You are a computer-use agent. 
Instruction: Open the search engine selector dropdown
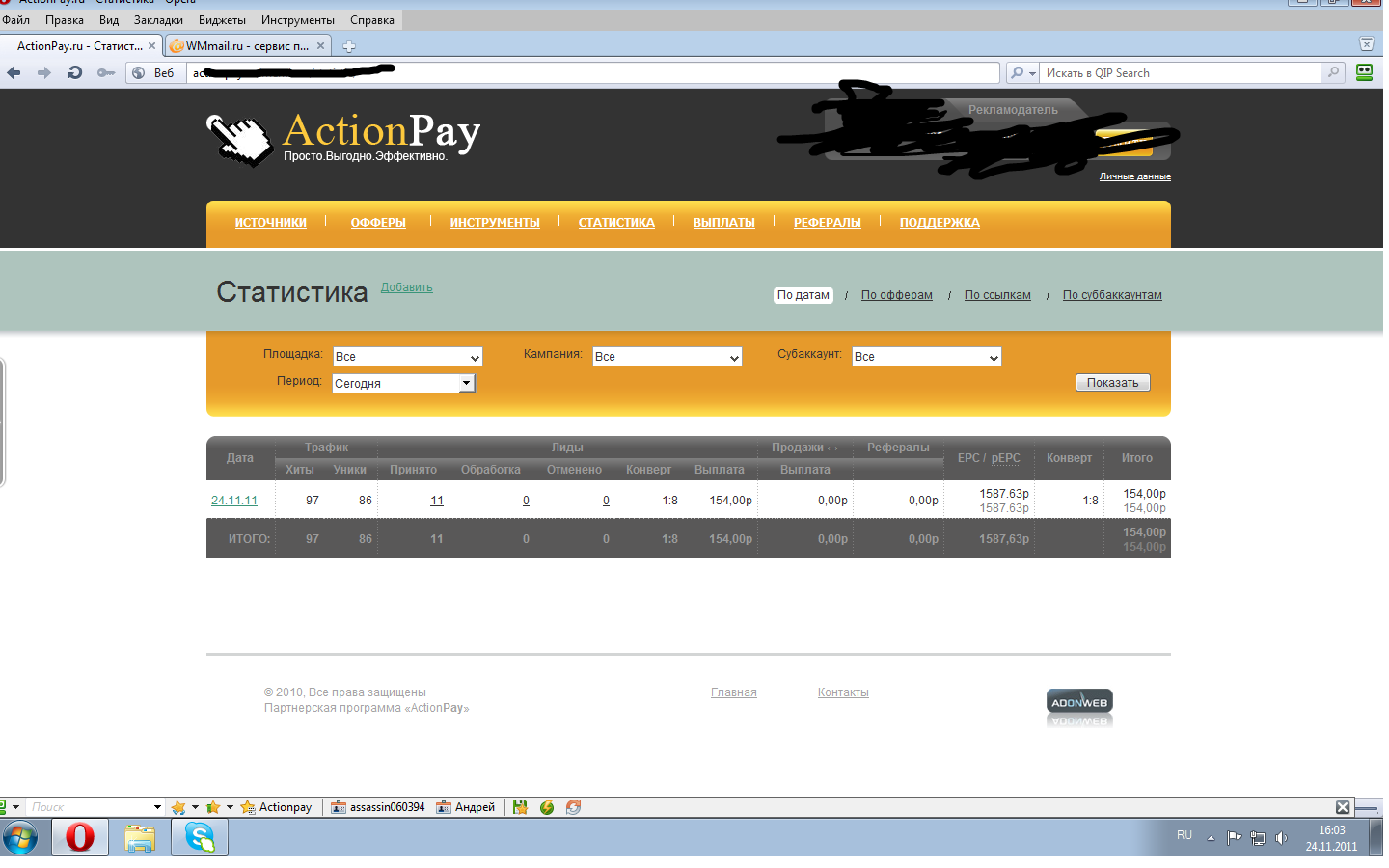point(1022,72)
